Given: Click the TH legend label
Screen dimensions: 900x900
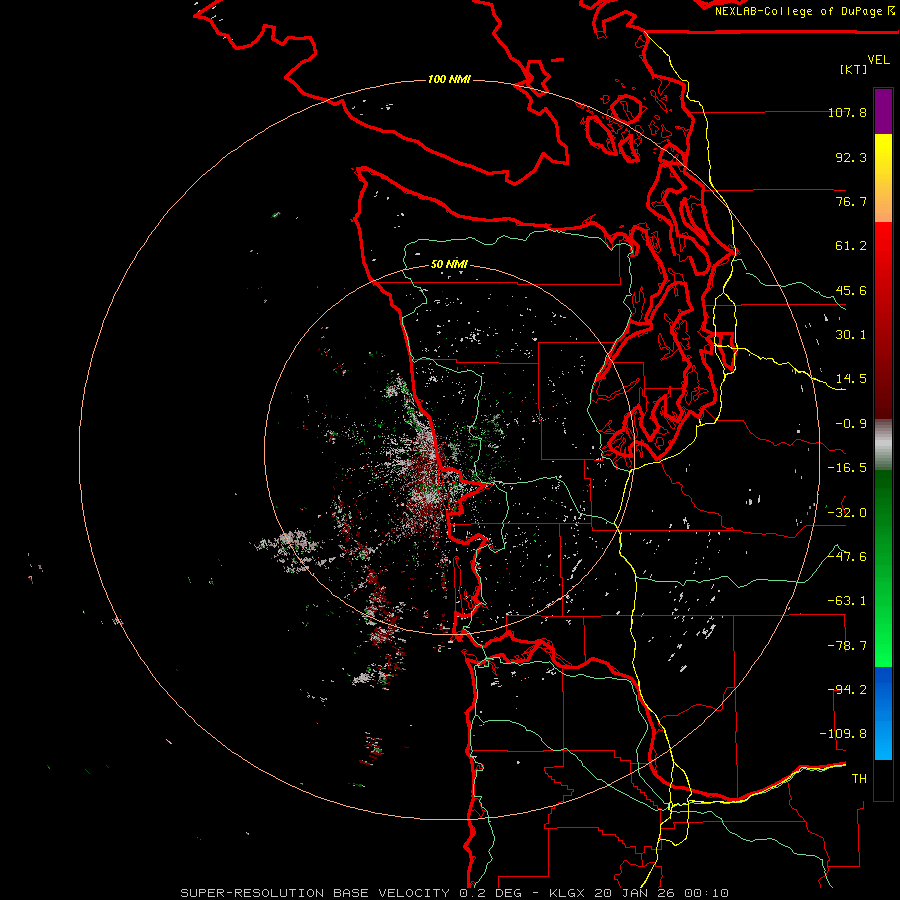Looking at the screenshot, I should pos(859,779).
